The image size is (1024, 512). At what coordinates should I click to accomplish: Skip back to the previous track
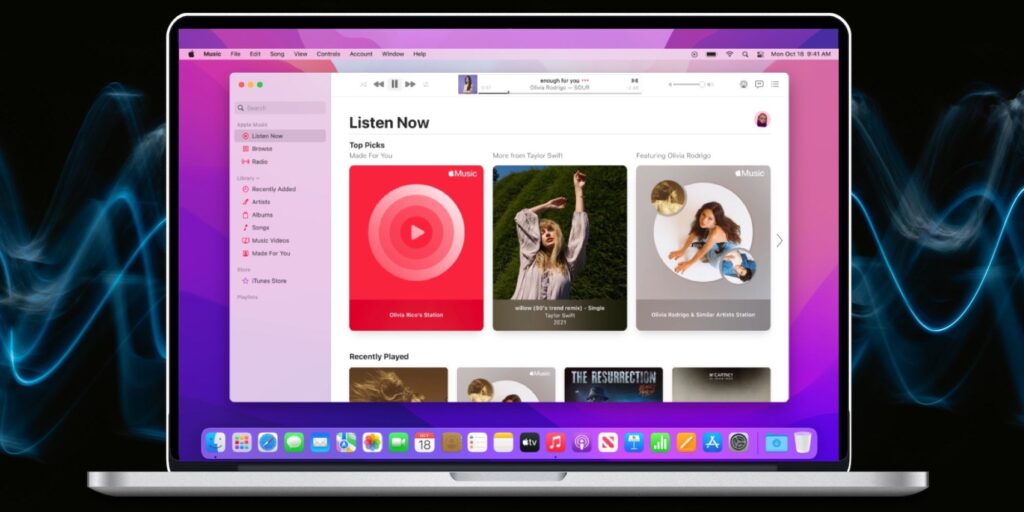tap(378, 84)
